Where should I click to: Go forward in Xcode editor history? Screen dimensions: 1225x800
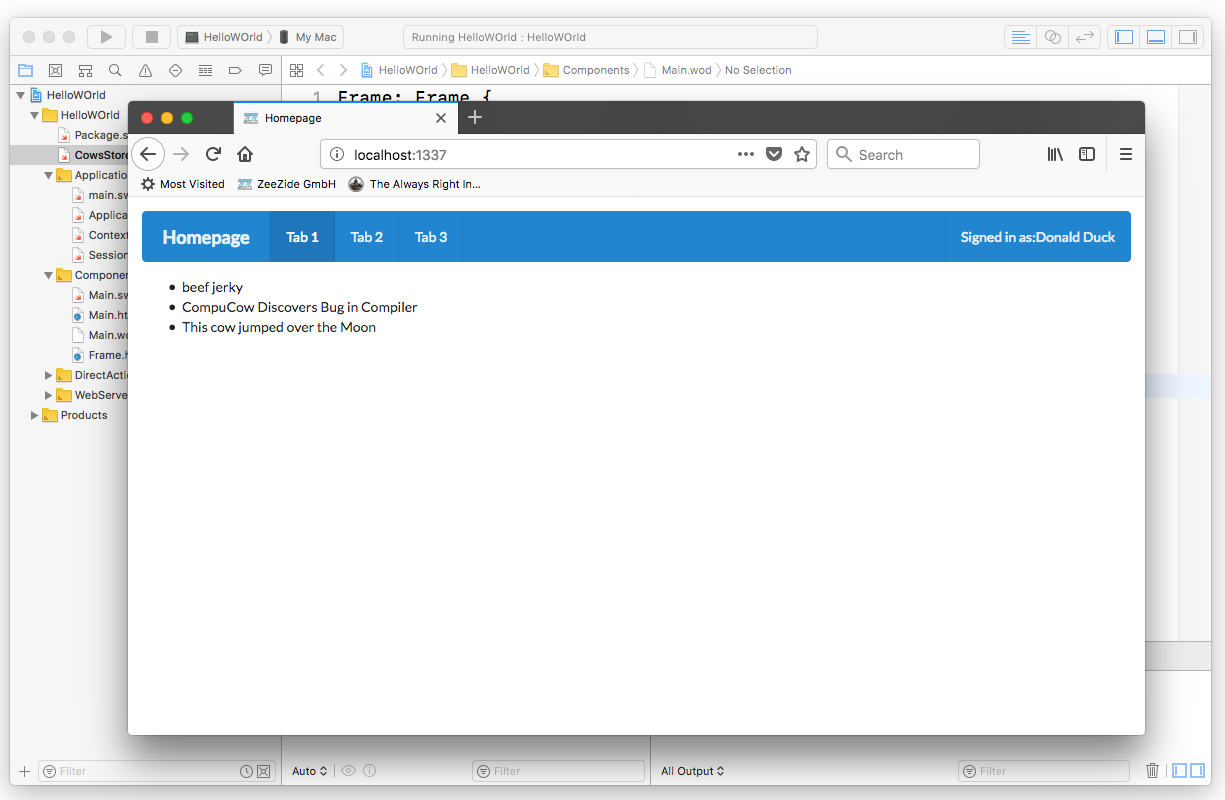[x=344, y=70]
